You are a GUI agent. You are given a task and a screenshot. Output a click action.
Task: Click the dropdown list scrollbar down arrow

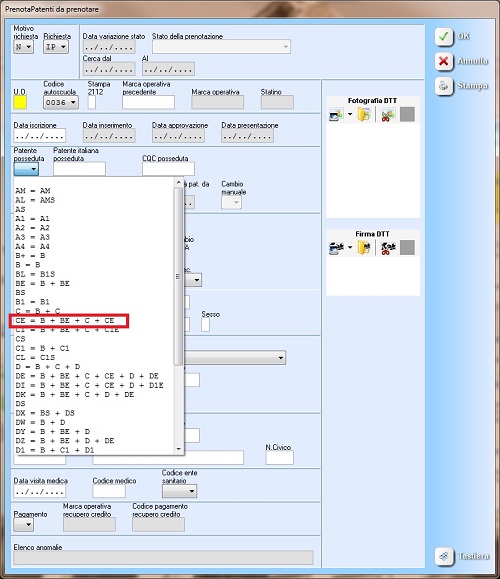click(x=179, y=449)
